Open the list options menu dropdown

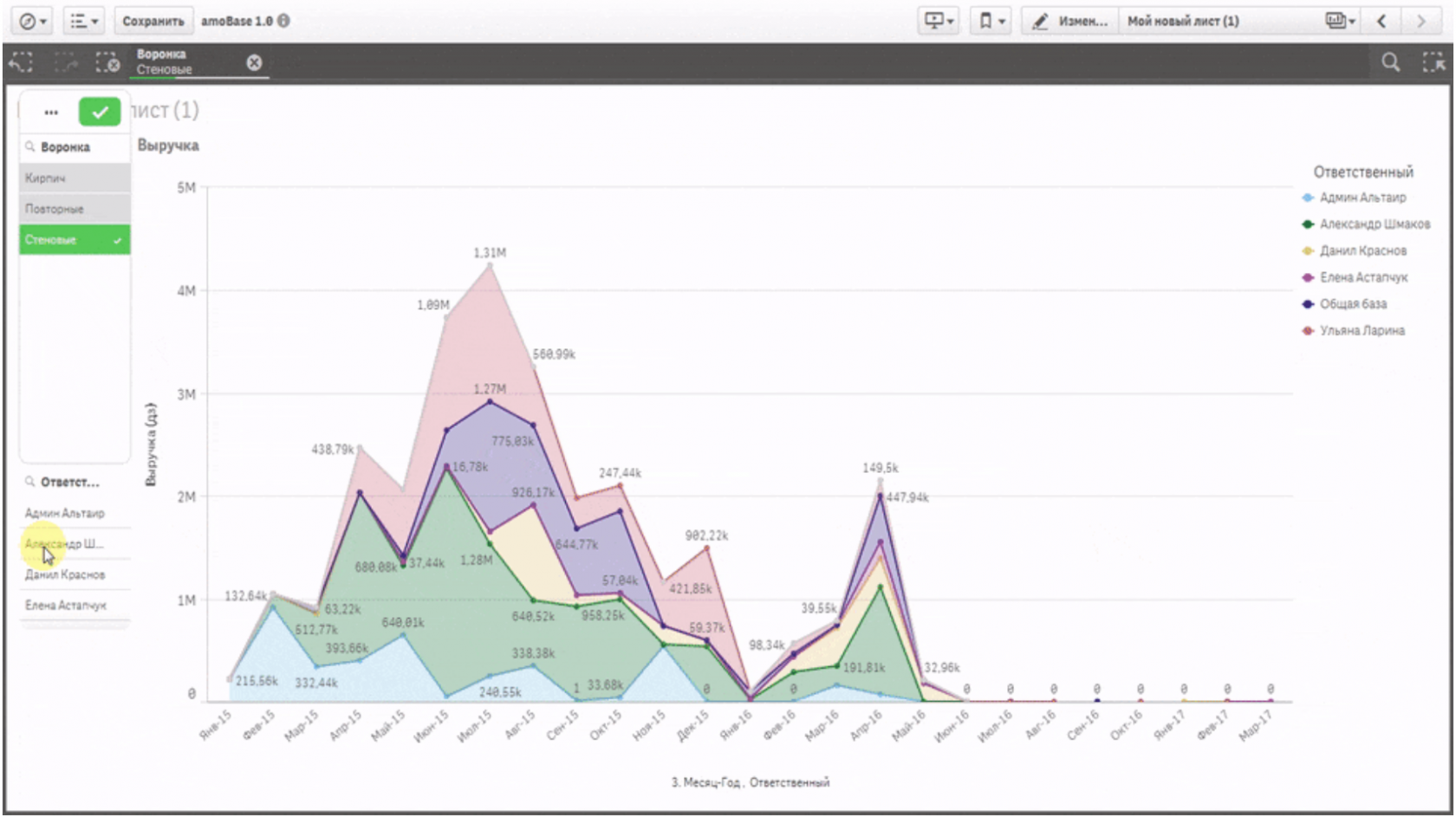(83, 21)
